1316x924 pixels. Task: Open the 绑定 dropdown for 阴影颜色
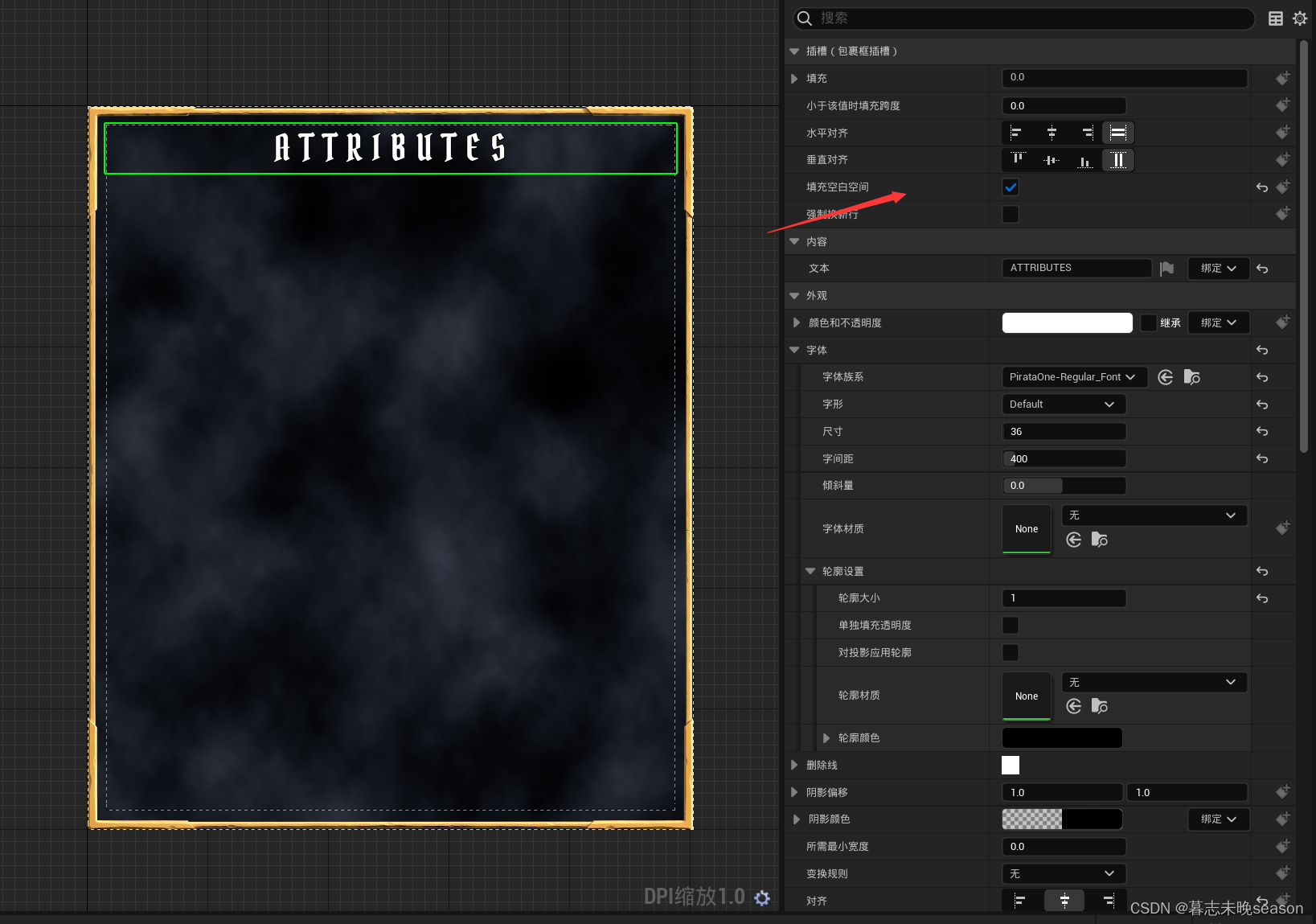coord(1219,819)
